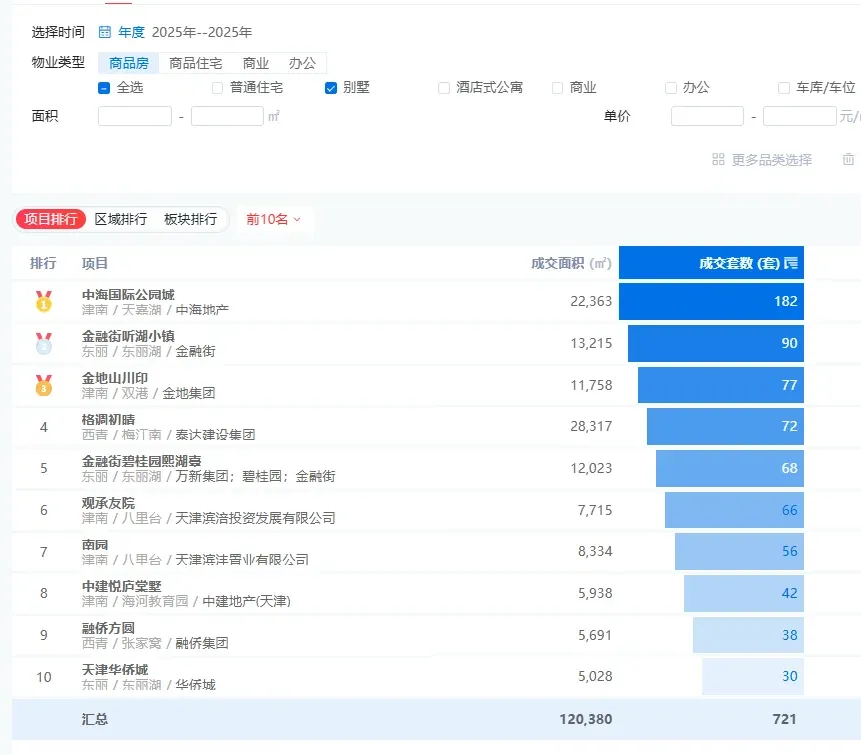This screenshot has height=755, width=861.
Task: Click the 182 units bar for 中海国际公园城
Action: (x=711, y=301)
